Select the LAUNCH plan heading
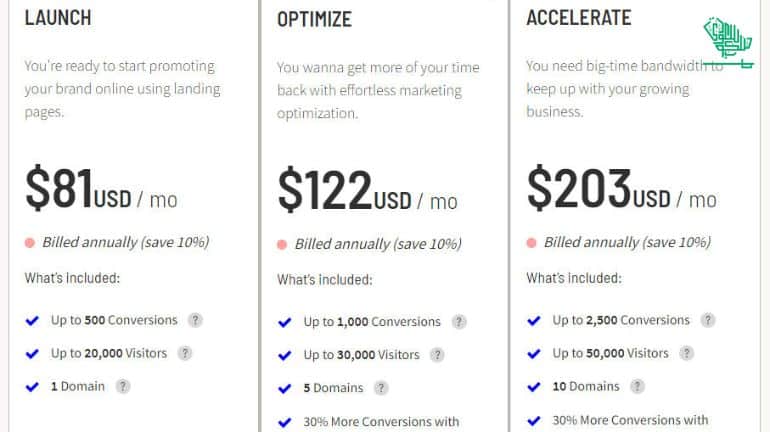Viewport: 770px width, 432px height. 58,18
